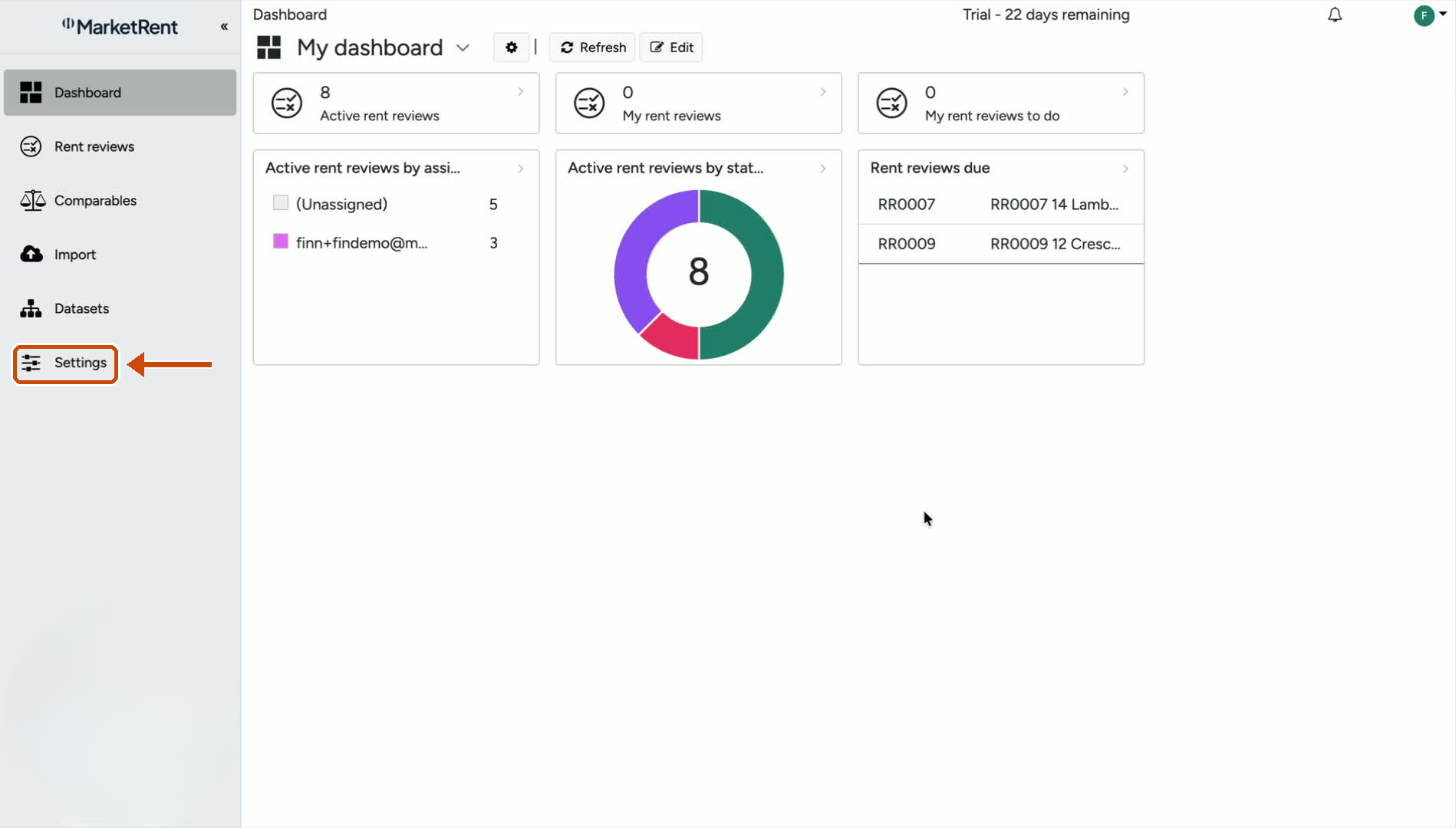This screenshot has width=1456, height=828.
Task: Click the user avatar F
Action: click(x=1424, y=15)
